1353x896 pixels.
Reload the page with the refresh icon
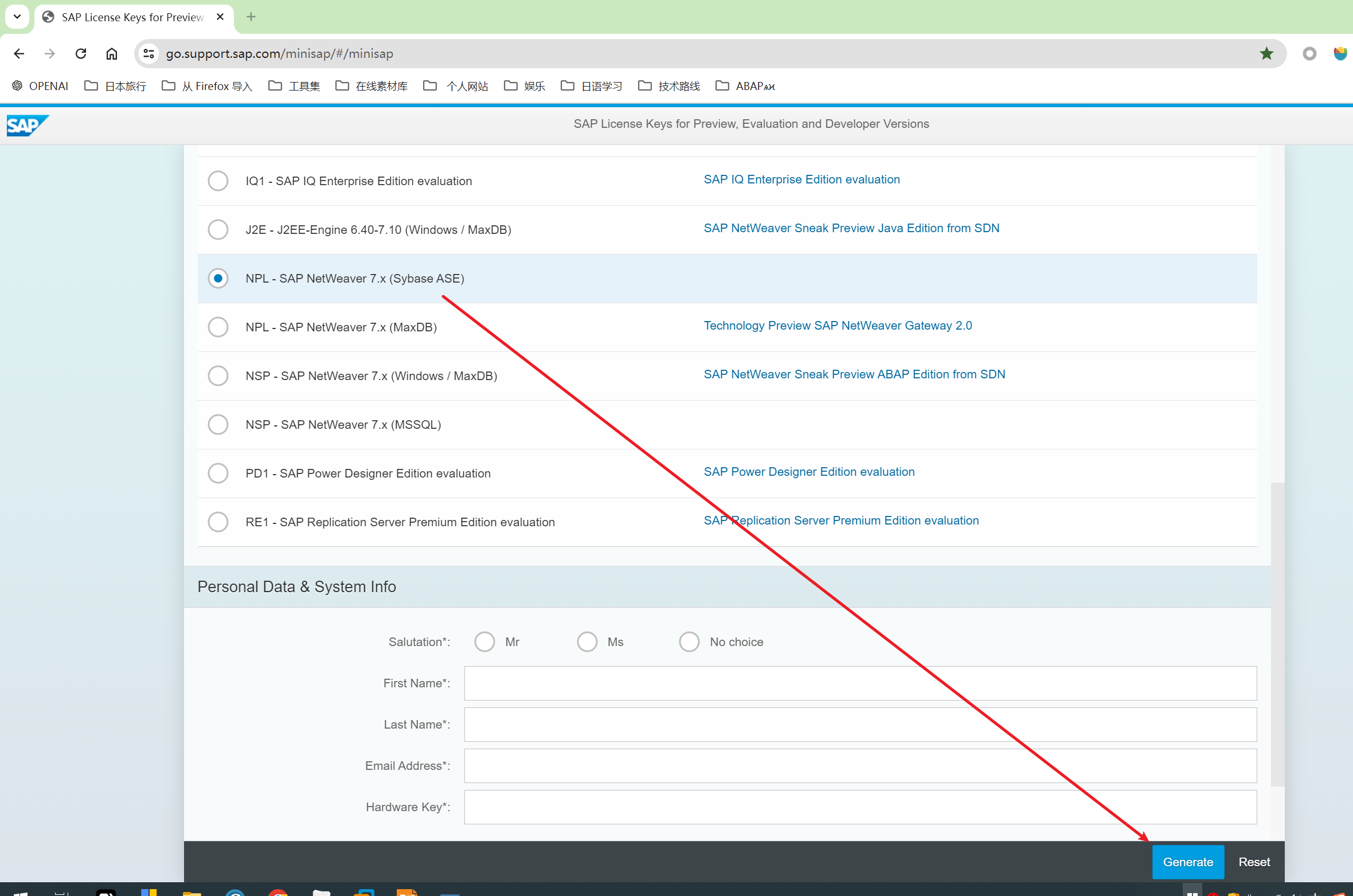tap(81, 53)
